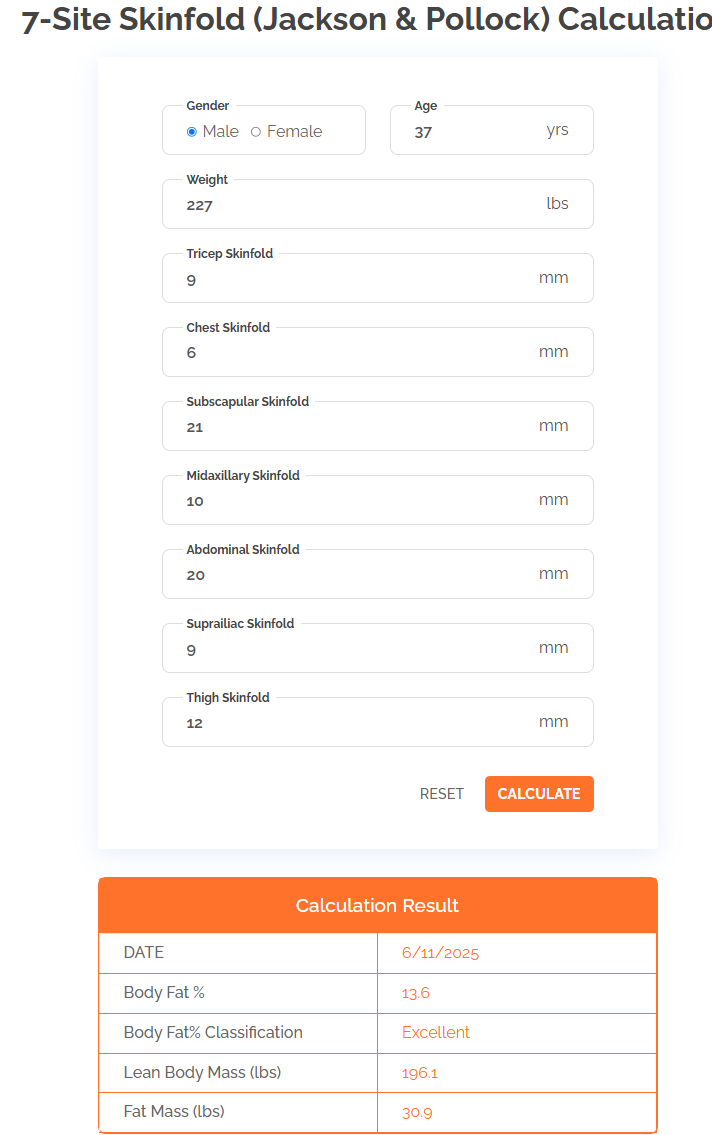The width and height of the screenshot is (712, 1135).
Task: Click the Thigh Skinfold field
Action: click(378, 722)
